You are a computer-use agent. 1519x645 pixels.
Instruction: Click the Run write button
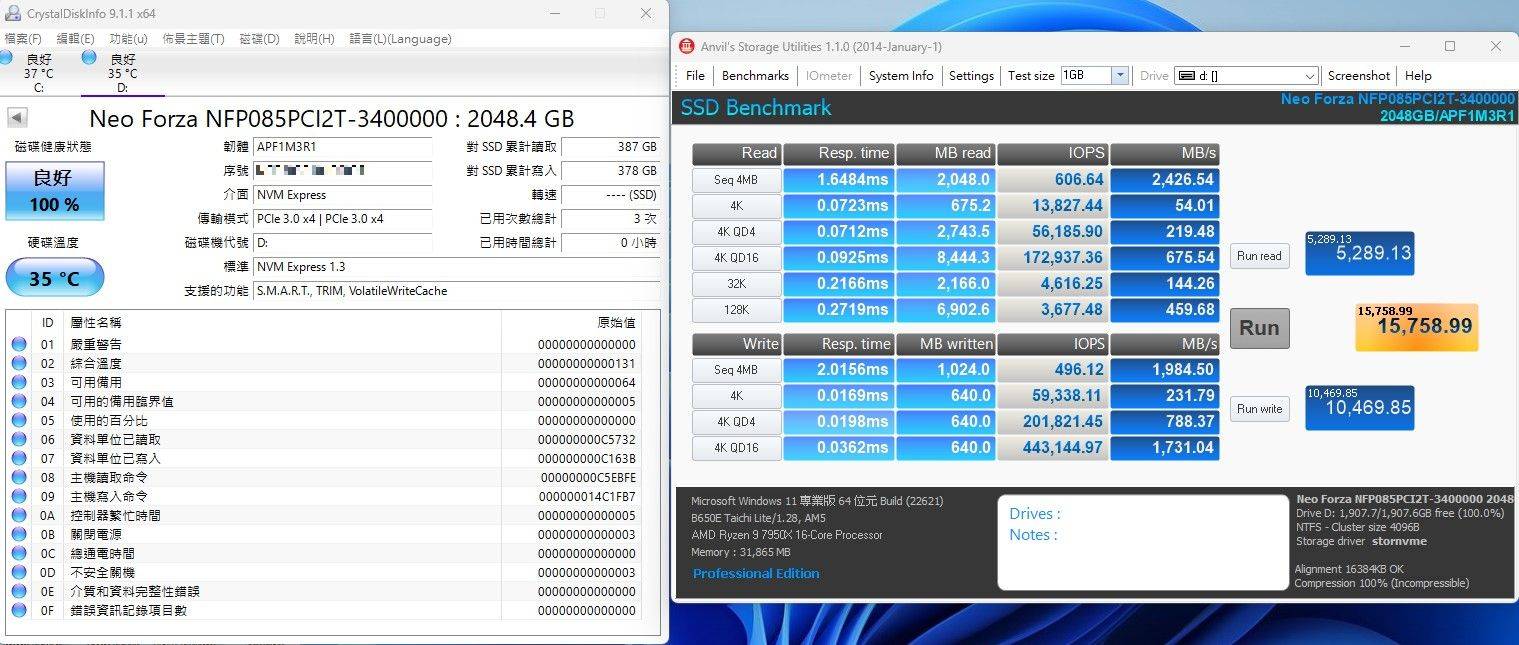(x=1258, y=408)
